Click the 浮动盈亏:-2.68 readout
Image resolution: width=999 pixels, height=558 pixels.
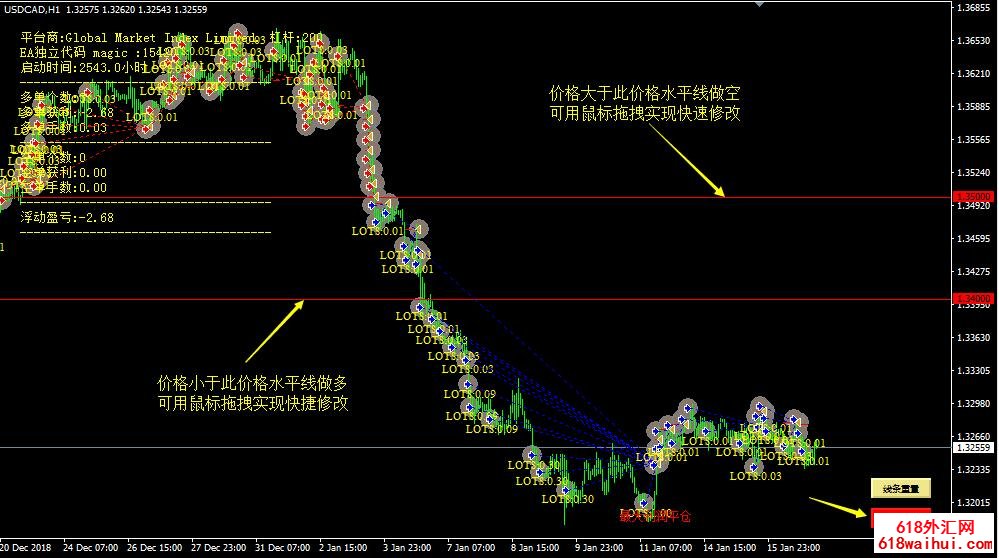(67, 218)
